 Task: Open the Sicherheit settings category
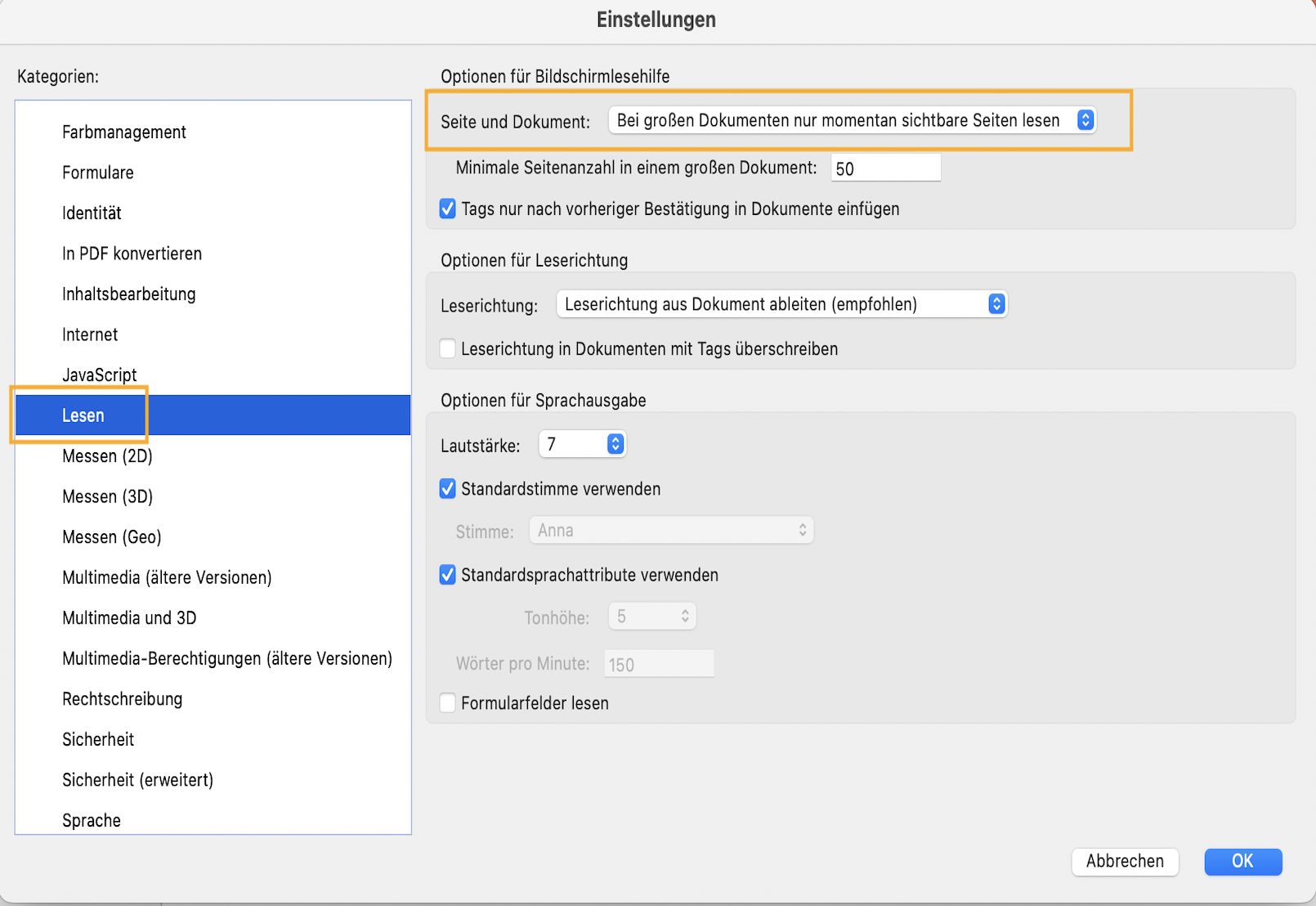[98, 738]
